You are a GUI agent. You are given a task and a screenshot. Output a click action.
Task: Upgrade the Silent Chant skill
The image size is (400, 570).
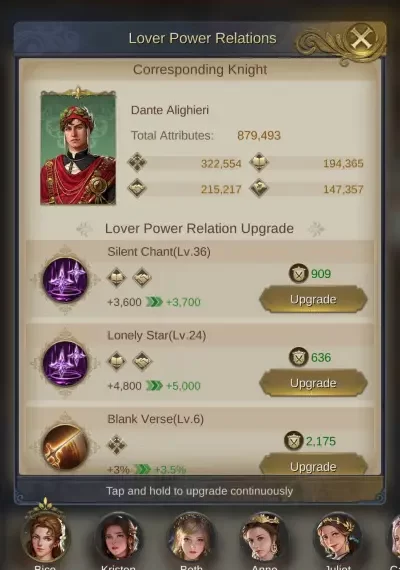313,300
